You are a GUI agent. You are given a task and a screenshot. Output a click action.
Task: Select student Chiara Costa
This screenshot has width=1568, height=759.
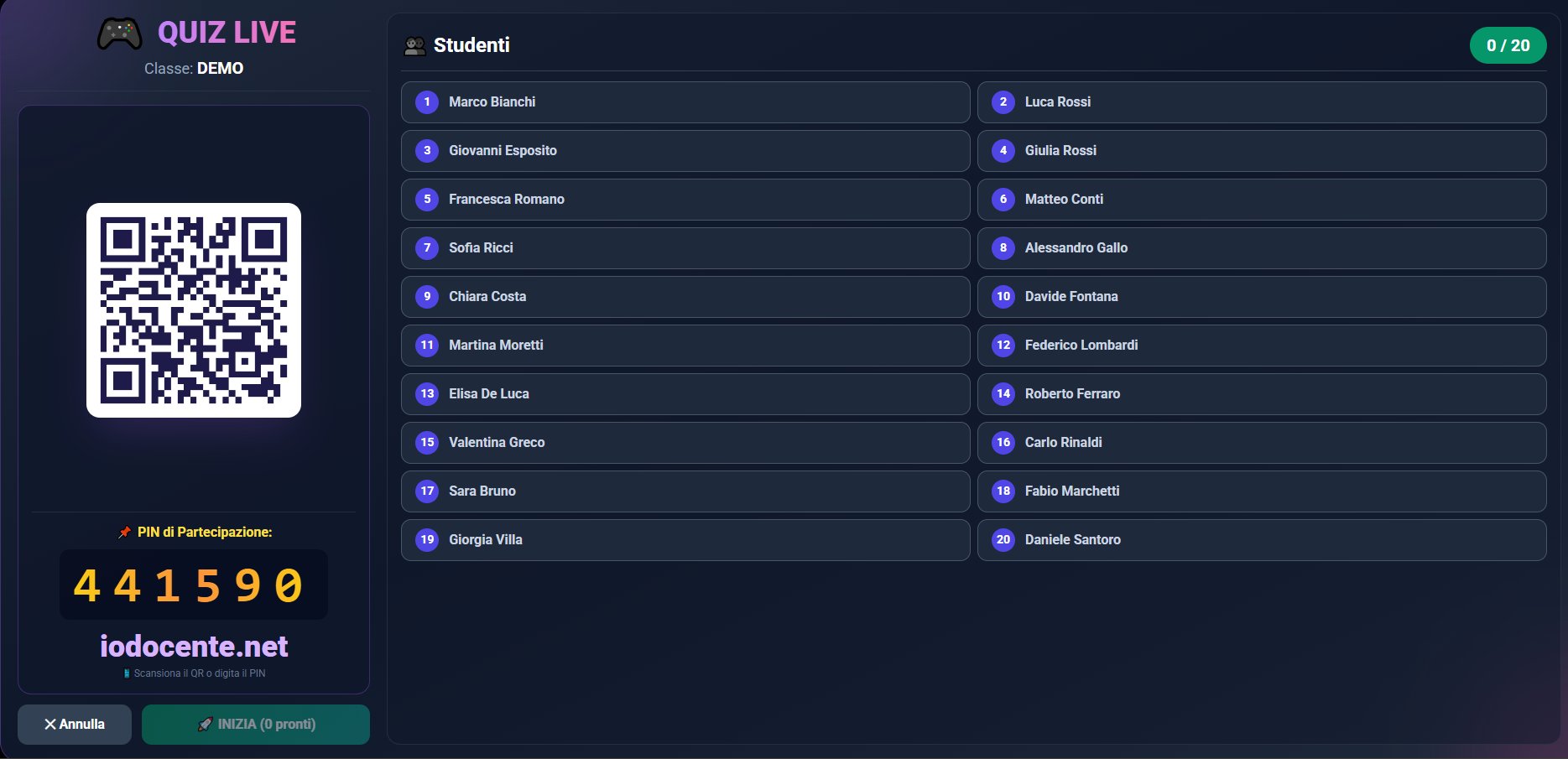tap(685, 296)
